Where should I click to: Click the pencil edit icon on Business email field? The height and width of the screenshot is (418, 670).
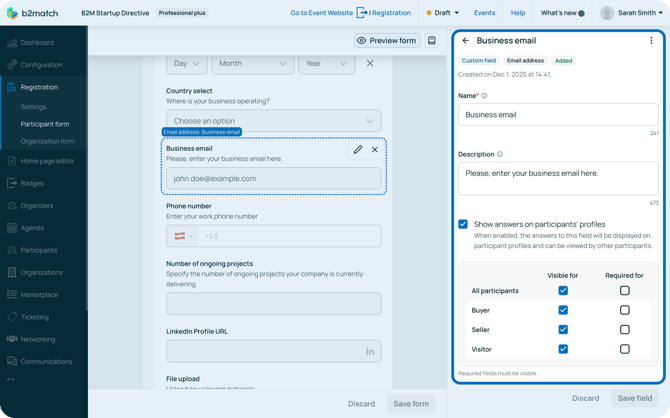tap(358, 150)
